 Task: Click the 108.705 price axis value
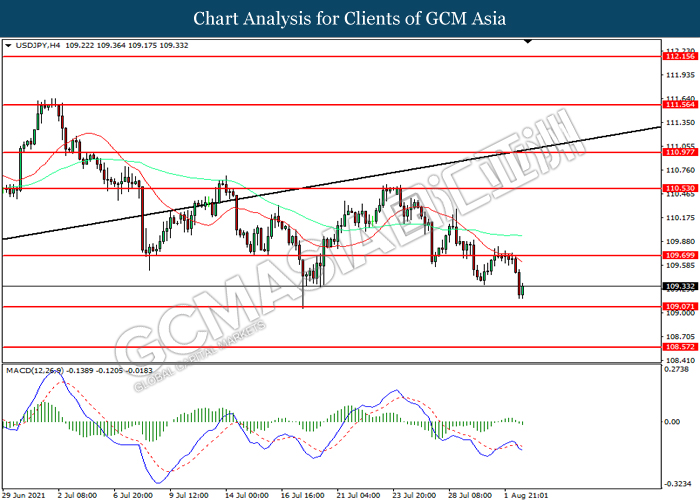pyautogui.click(x=680, y=337)
